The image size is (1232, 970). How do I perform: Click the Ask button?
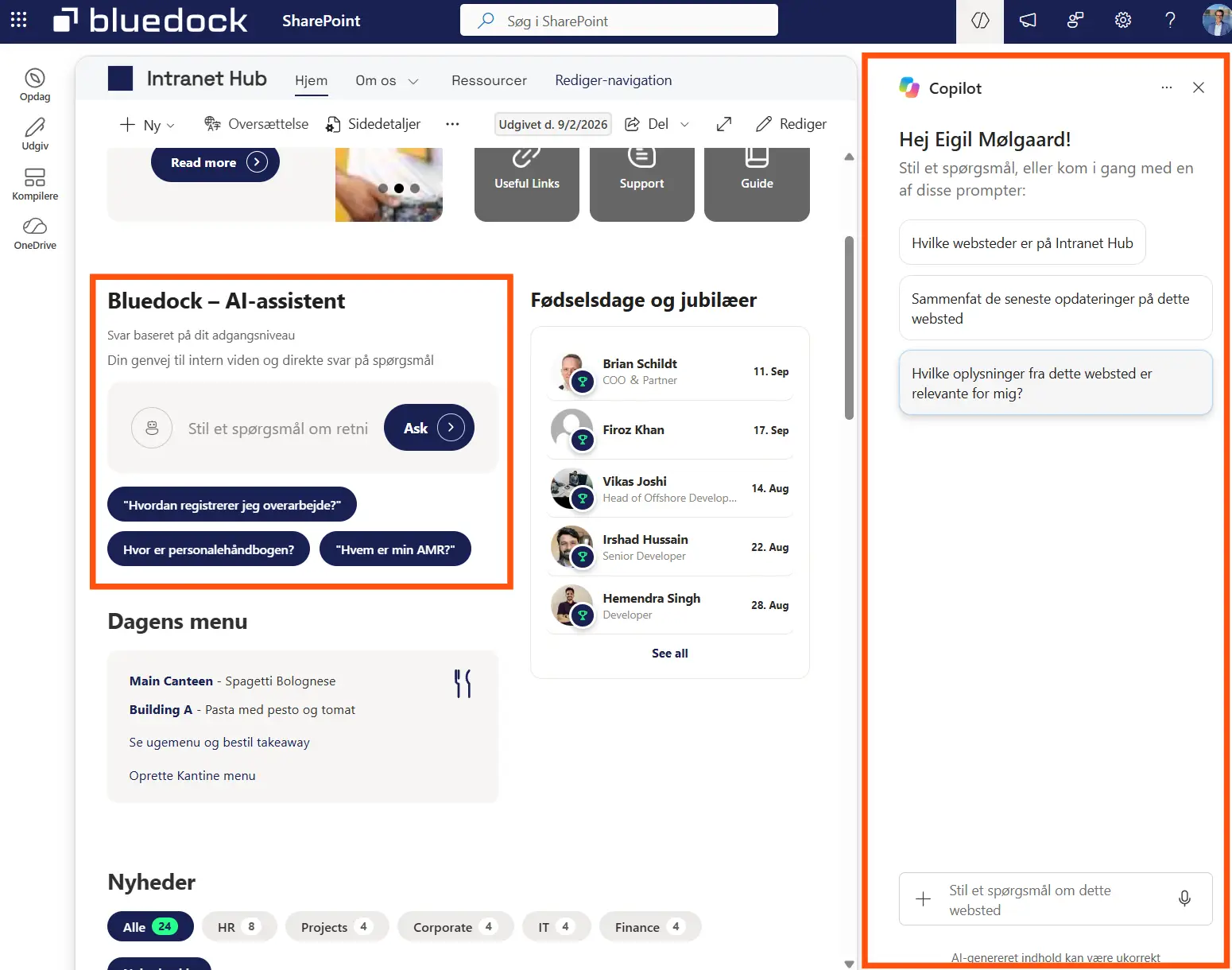point(429,428)
